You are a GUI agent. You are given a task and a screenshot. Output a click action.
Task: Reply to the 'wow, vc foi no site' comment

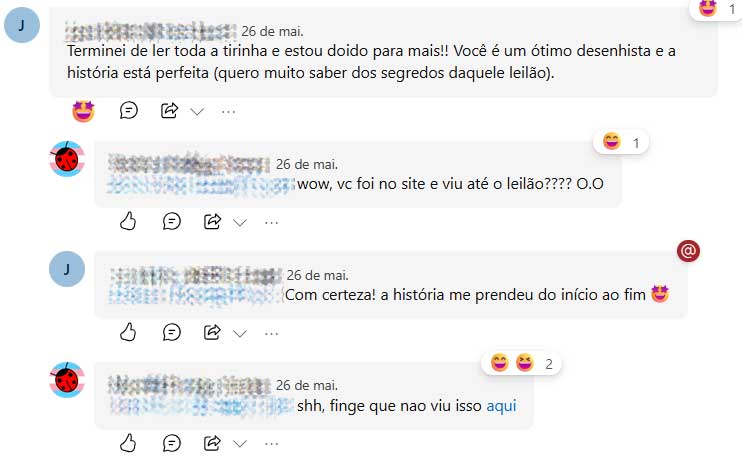[x=171, y=221]
